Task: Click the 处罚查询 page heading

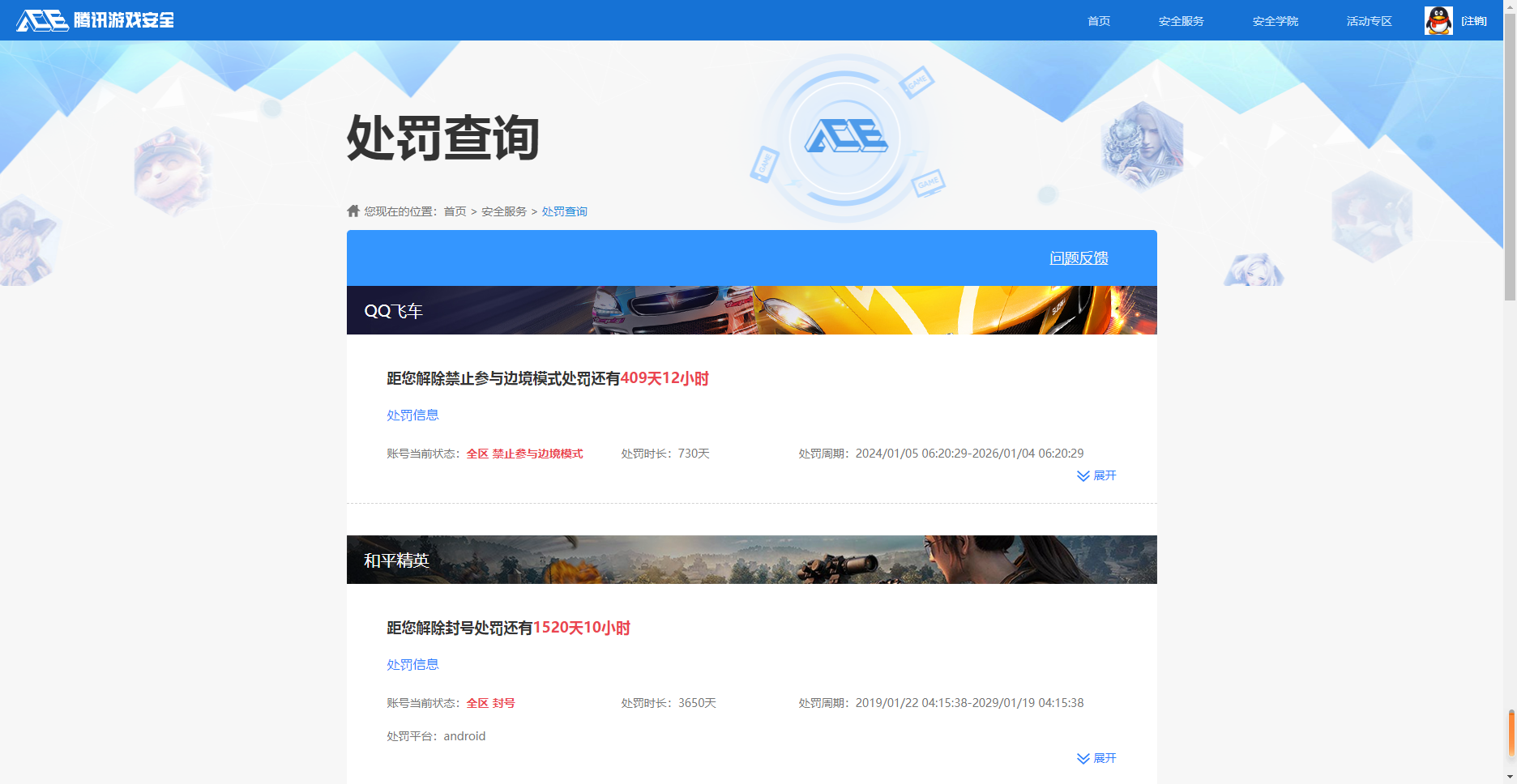Action: point(443,138)
